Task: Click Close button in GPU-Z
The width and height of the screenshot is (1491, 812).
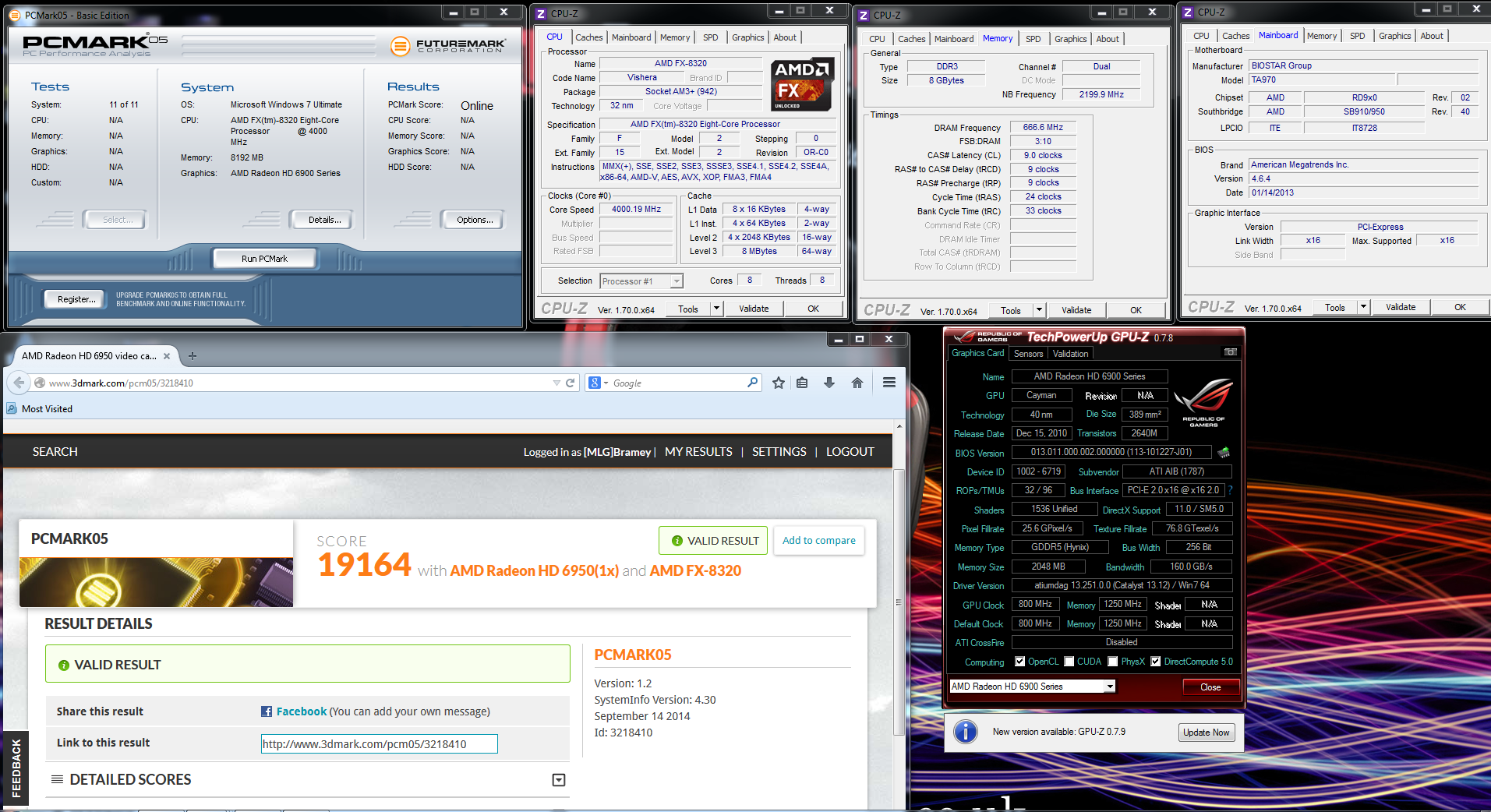Action: (1210, 687)
